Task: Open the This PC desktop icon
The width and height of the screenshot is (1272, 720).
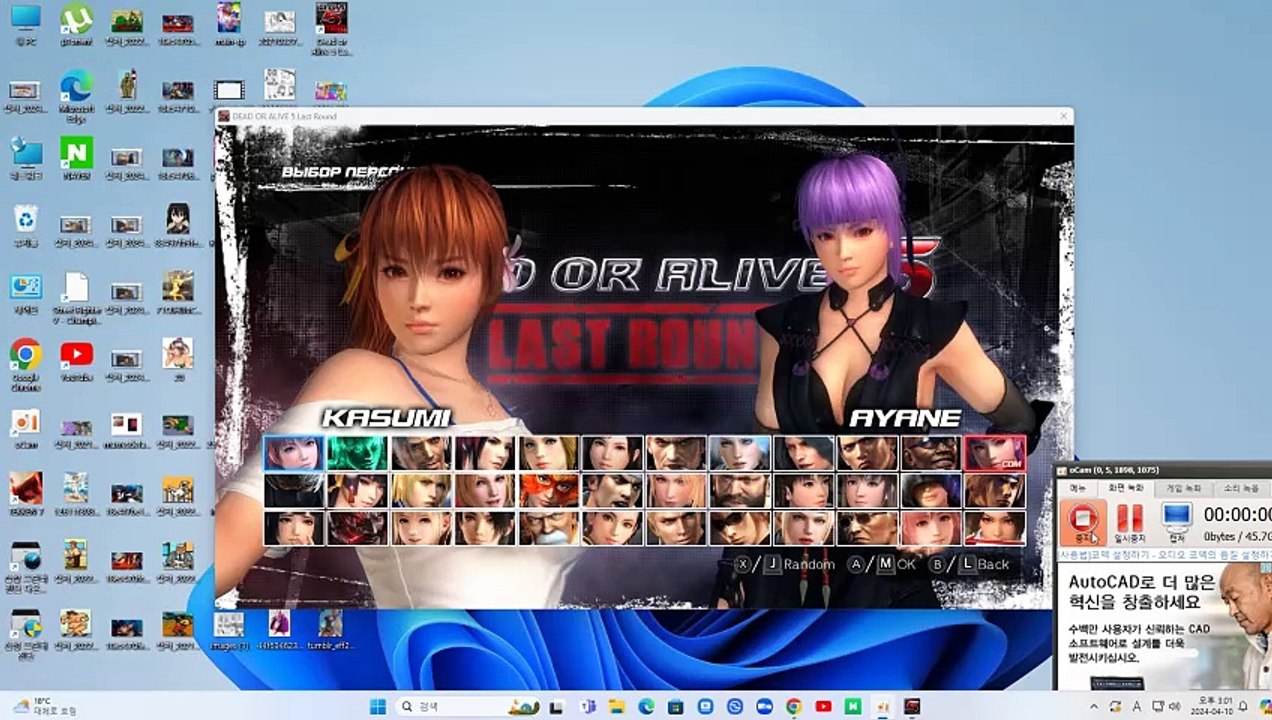Action: 25,26
